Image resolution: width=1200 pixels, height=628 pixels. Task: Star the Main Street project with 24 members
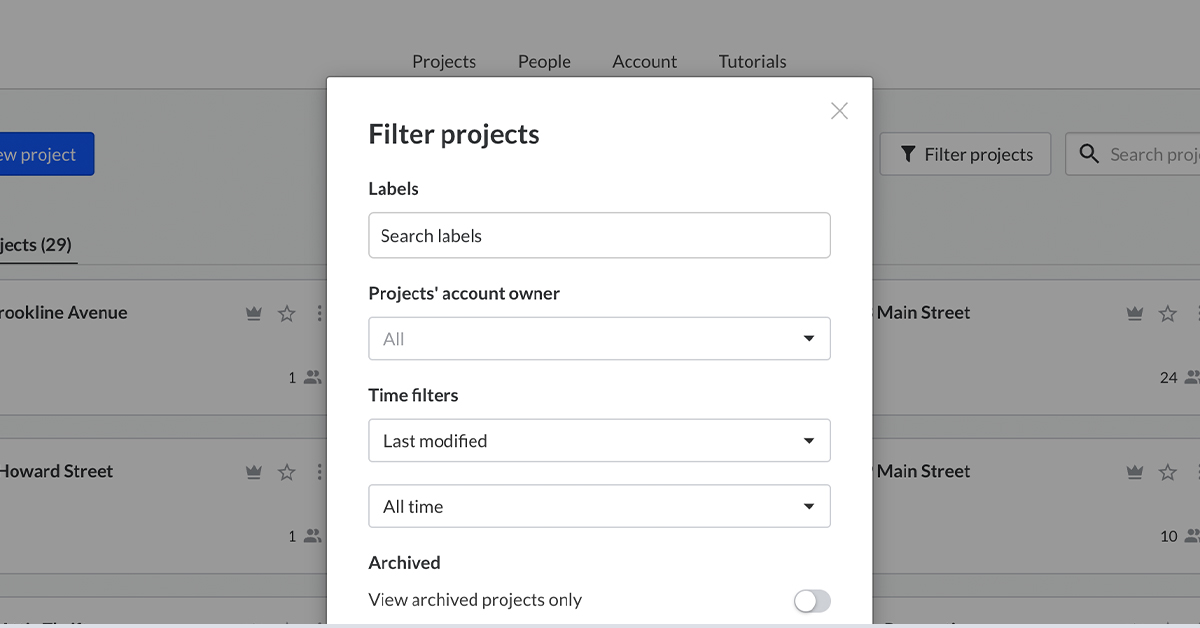pos(1167,314)
